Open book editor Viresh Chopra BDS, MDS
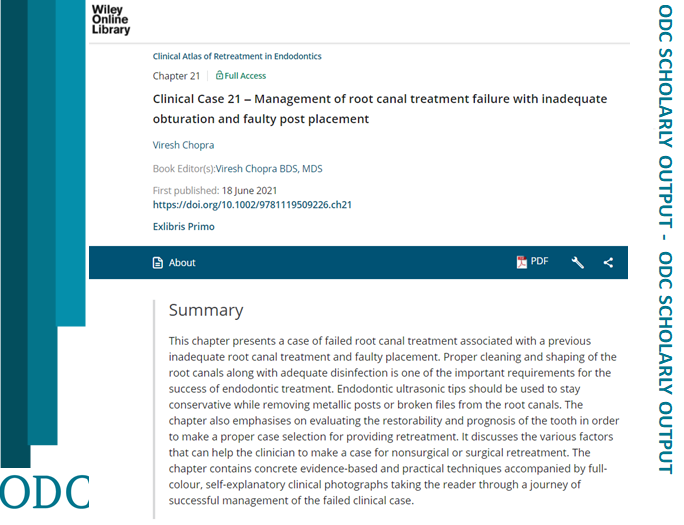 [x=269, y=169]
